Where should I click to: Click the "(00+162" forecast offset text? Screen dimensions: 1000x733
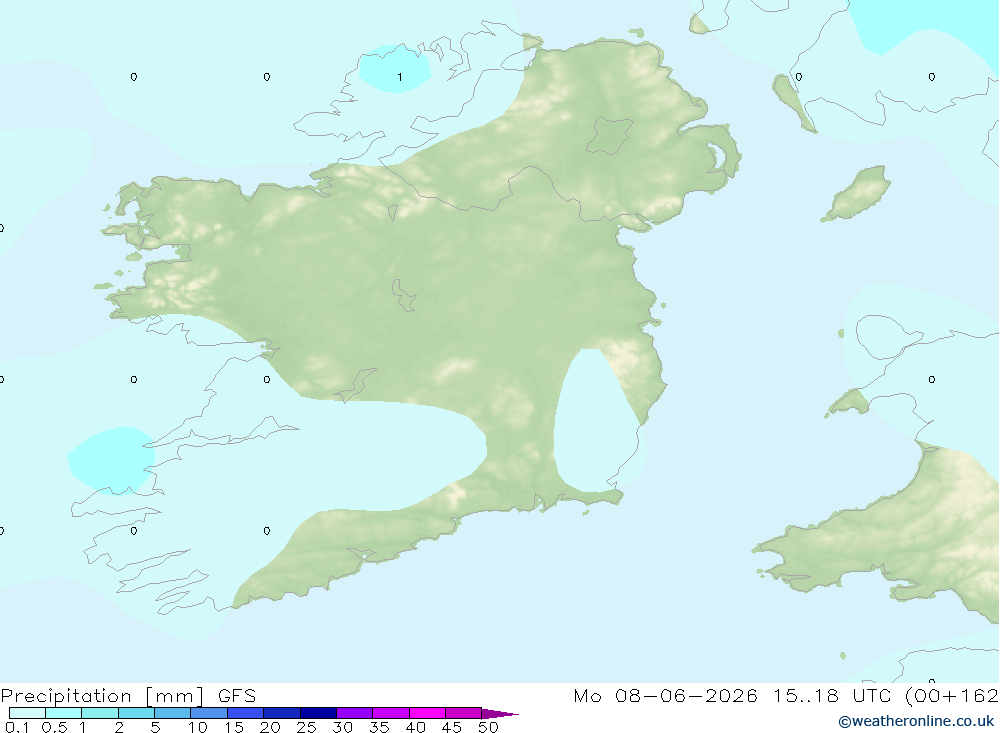click(x=951, y=696)
